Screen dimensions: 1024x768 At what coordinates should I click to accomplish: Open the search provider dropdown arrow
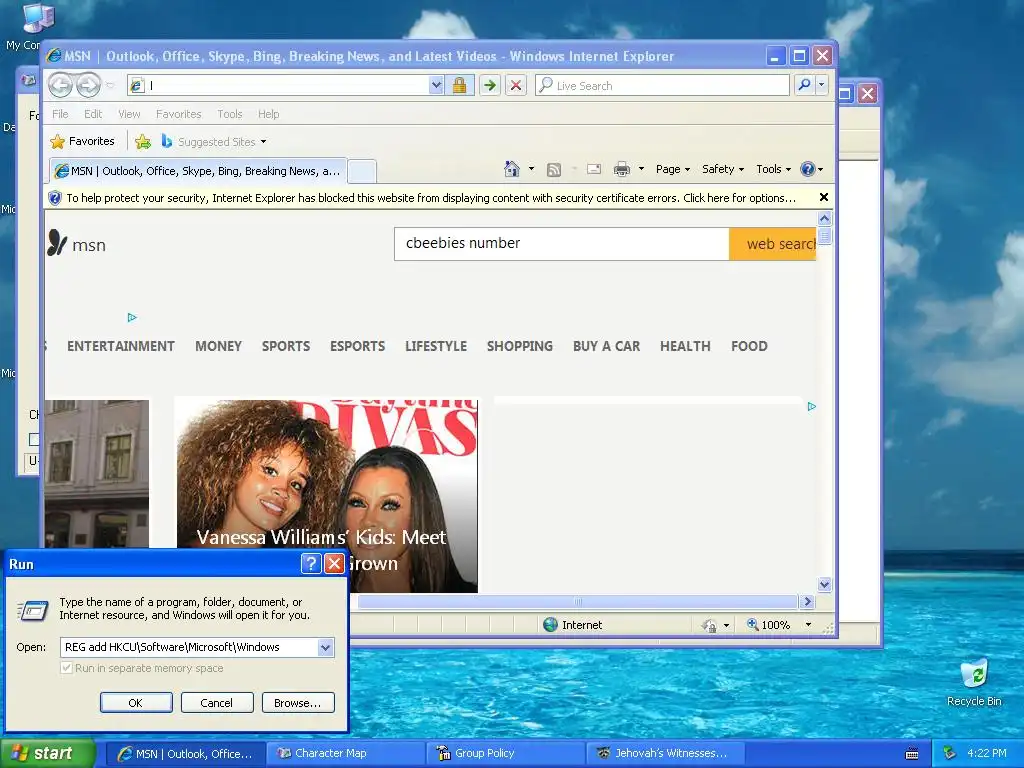pyautogui.click(x=822, y=85)
